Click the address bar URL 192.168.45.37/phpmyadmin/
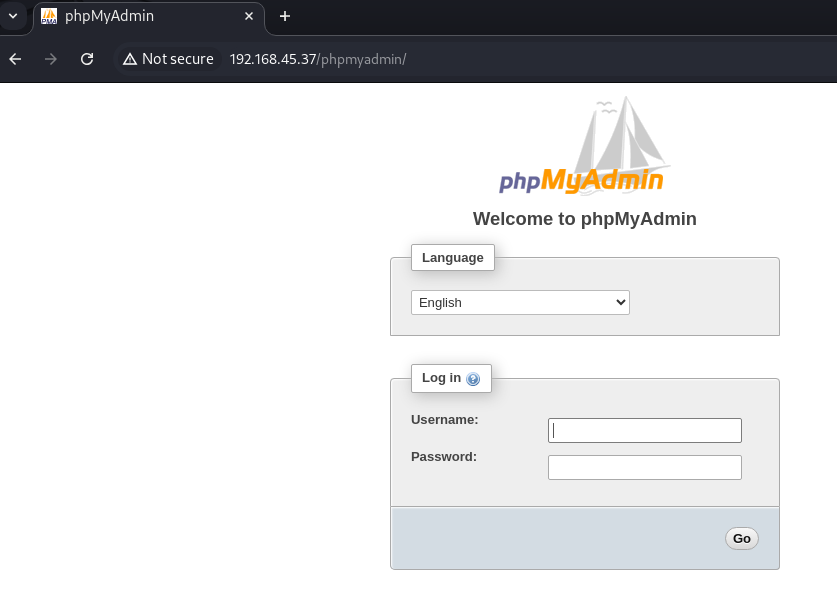The height and width of the screenshot is (590, 837). point(318,59)
